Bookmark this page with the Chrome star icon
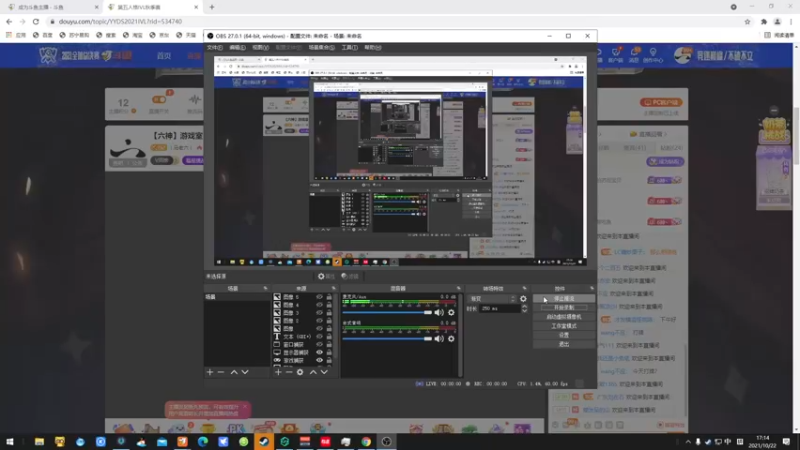The image size is (800, 450). click(x=747, y=21)
